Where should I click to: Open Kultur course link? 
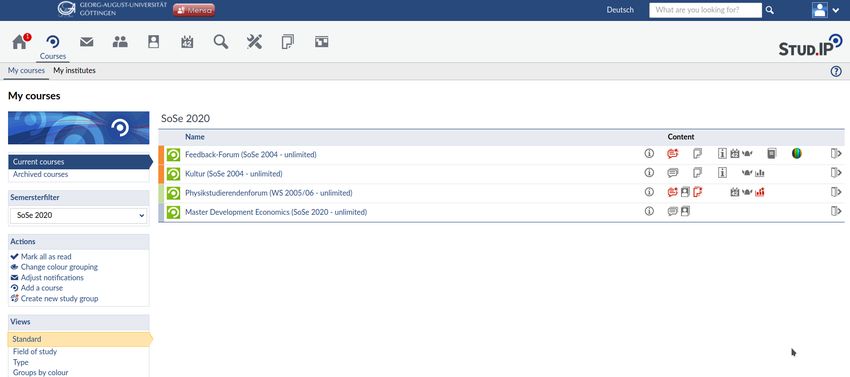[234, 174]
